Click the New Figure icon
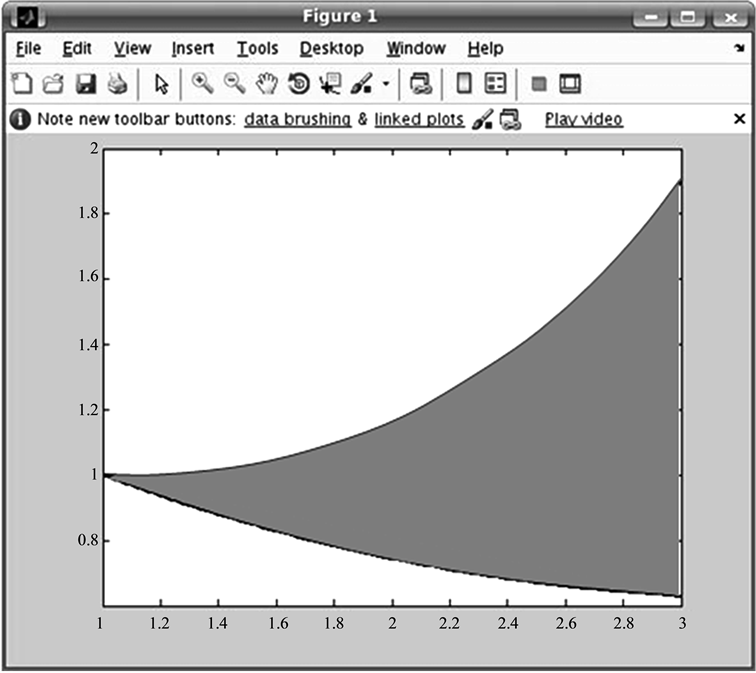 [21, 84]
